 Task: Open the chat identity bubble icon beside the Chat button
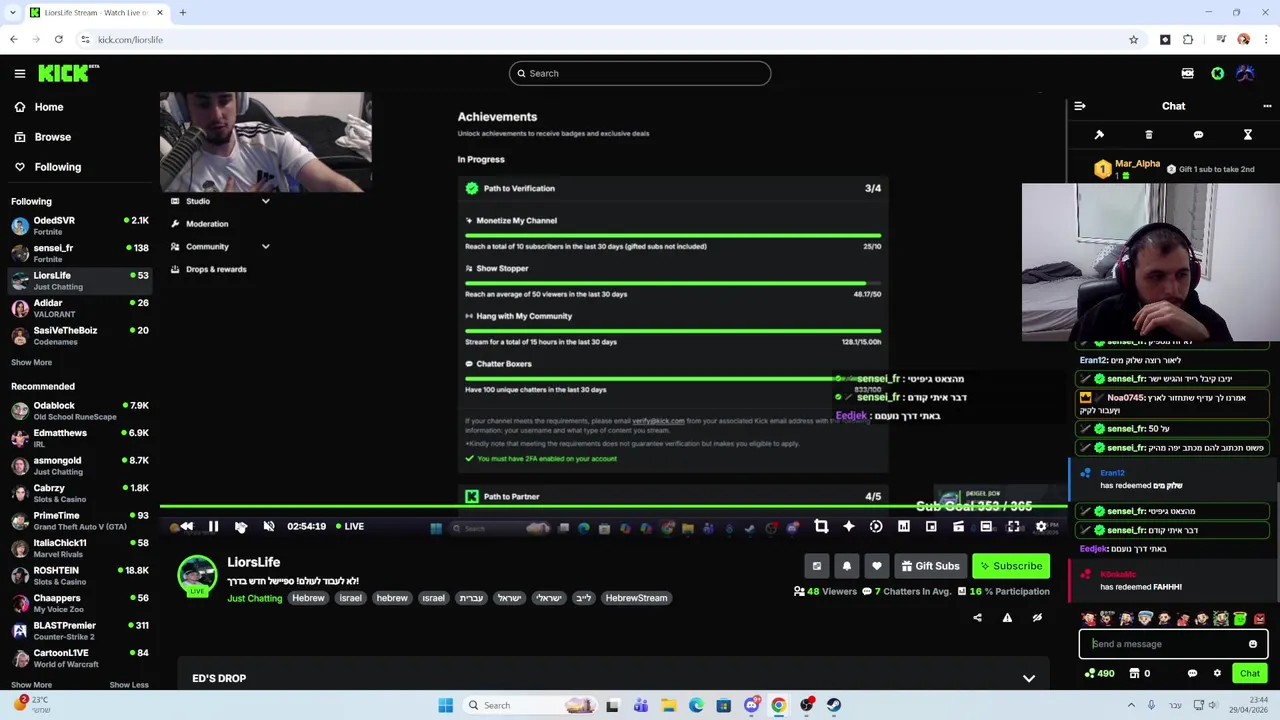click(x=1192, y=674)
